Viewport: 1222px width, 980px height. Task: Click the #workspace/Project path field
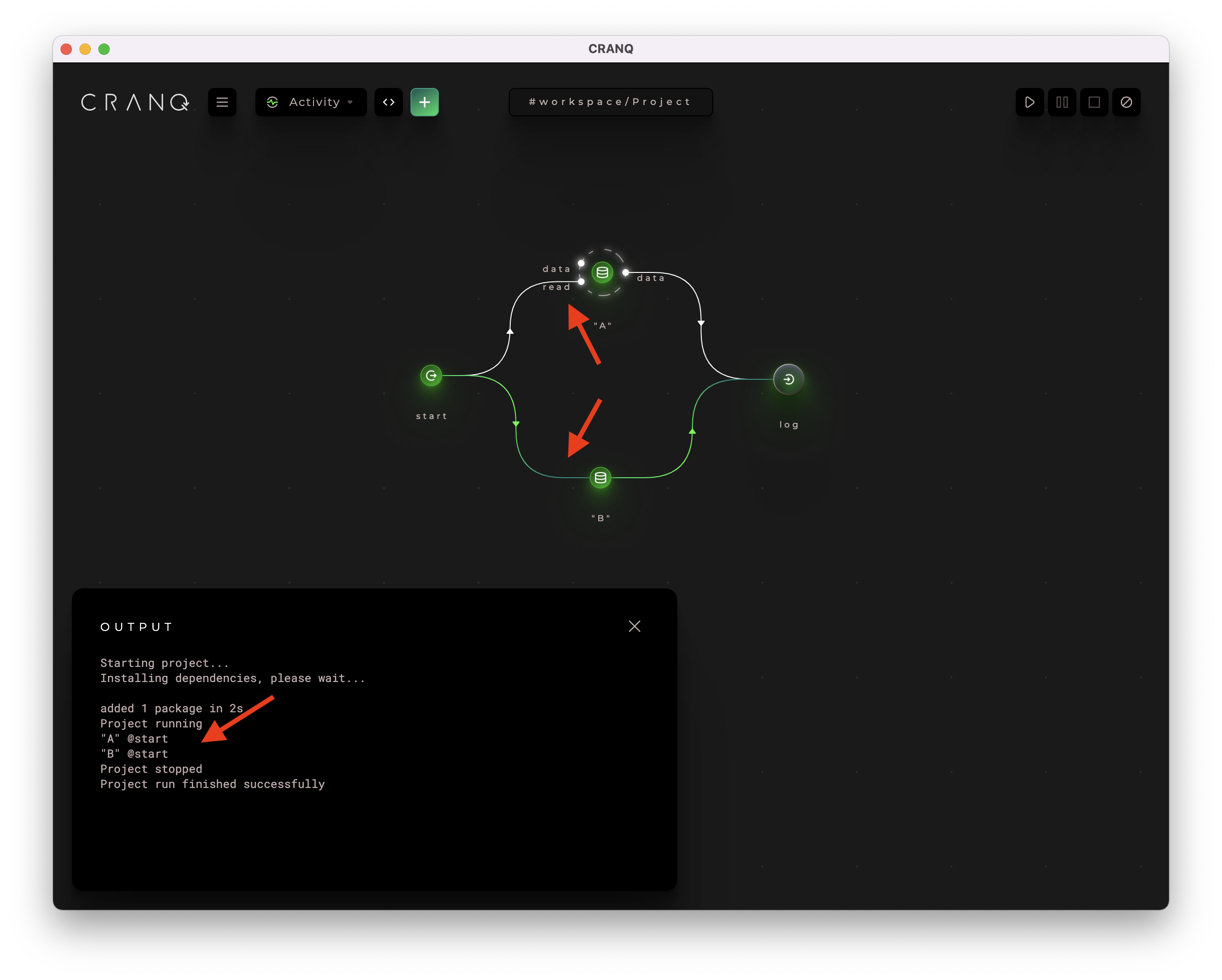(x=610, y=102)
